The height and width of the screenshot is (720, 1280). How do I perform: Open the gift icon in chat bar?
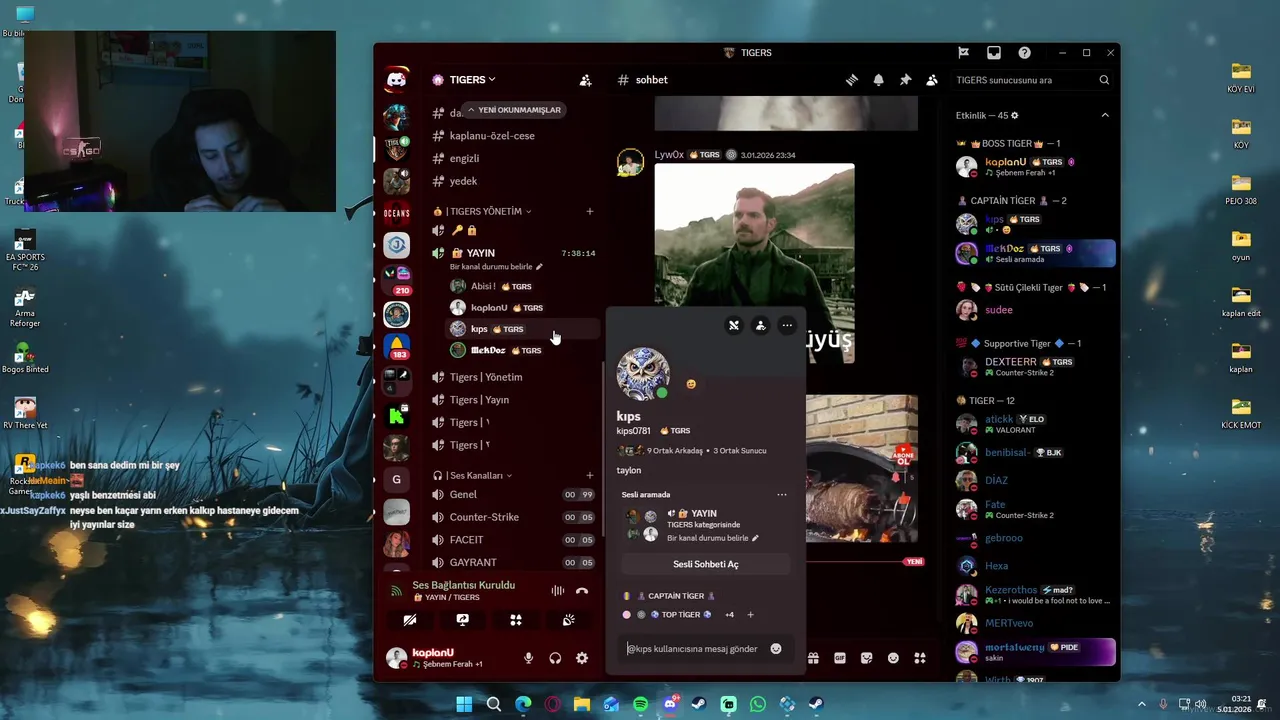click(813, 658)
